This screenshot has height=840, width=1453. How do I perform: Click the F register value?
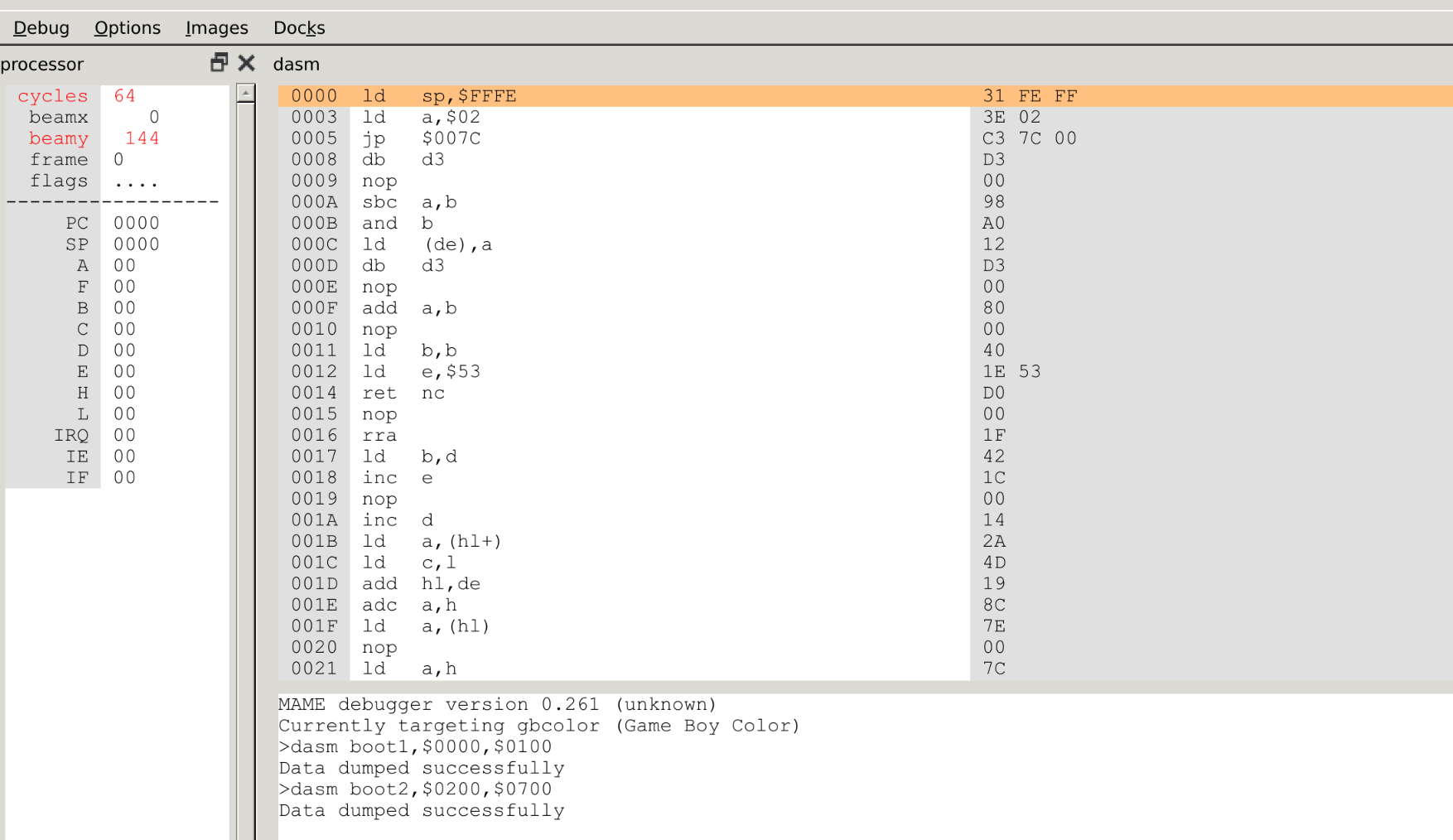[x=124, y=287]
